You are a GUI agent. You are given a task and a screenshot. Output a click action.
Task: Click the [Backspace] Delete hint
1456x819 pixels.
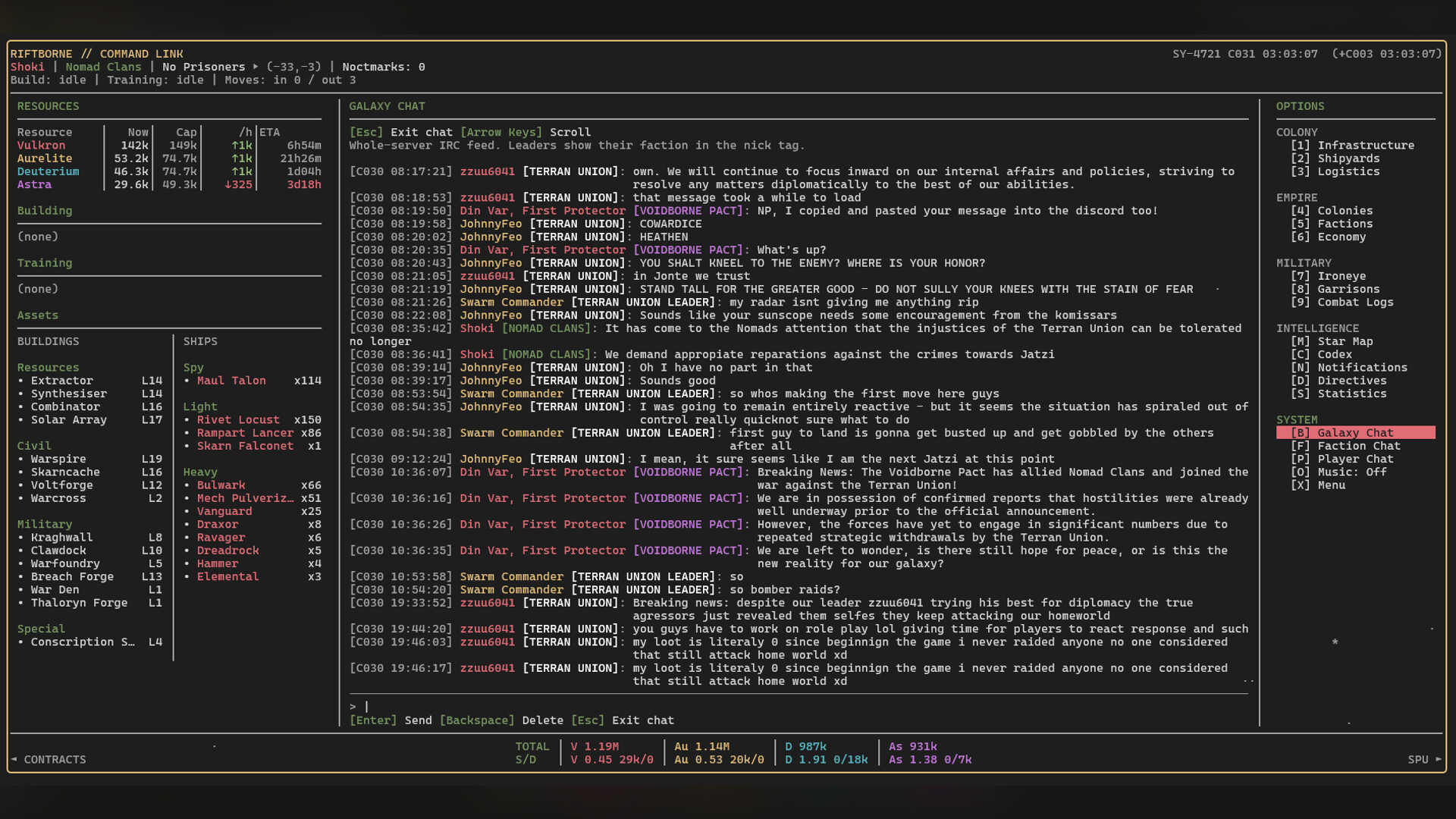(501, 720)
